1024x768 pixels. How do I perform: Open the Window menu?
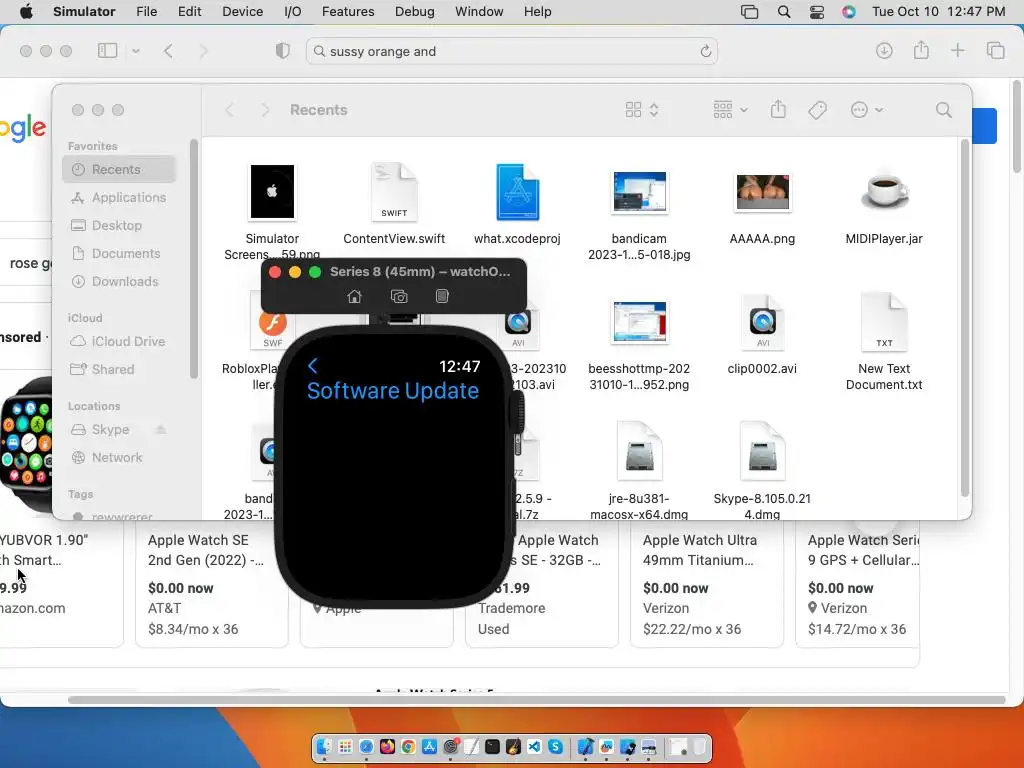click(479, 12)
